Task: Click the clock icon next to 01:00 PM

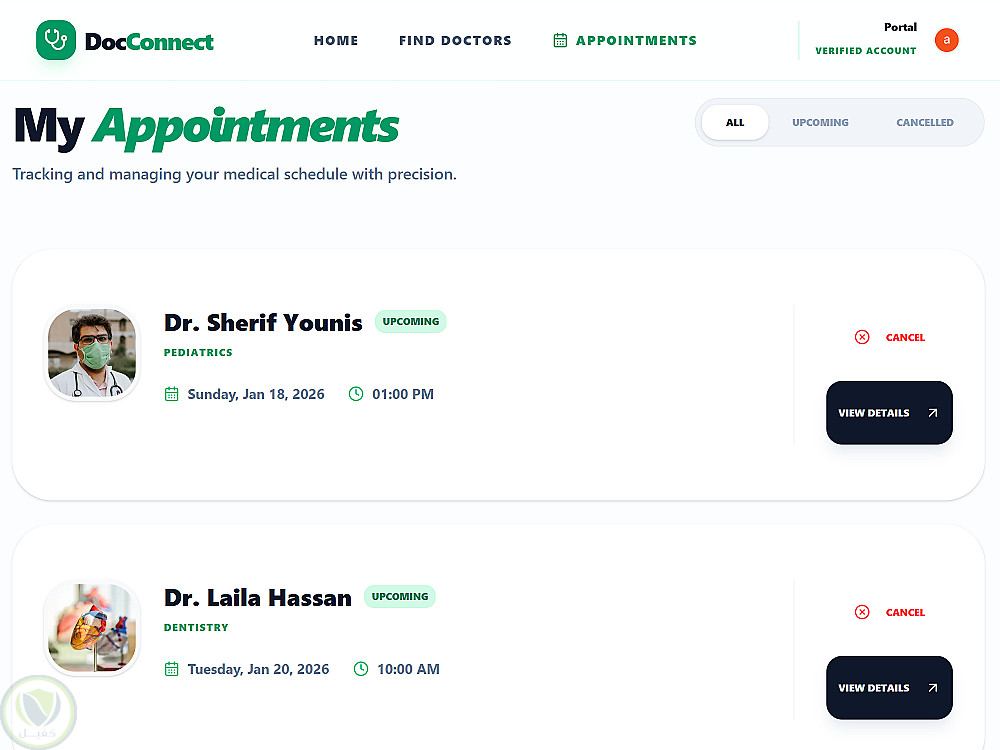Action: click(356, 394)
